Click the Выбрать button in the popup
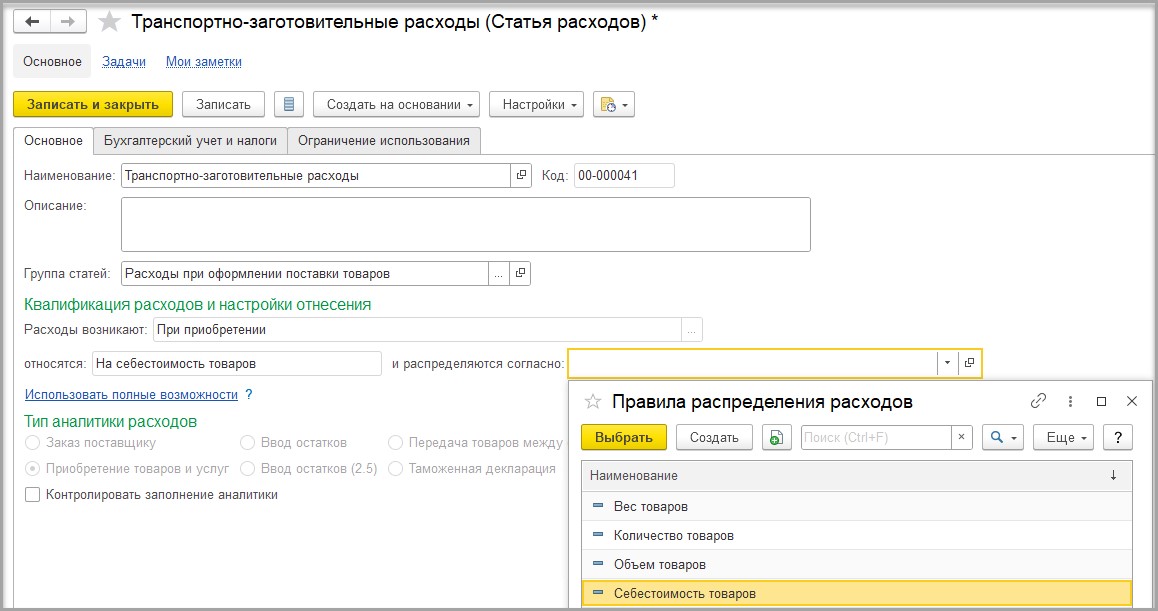The height and width of the screenshot is (611, 1158). coord(624,437)
